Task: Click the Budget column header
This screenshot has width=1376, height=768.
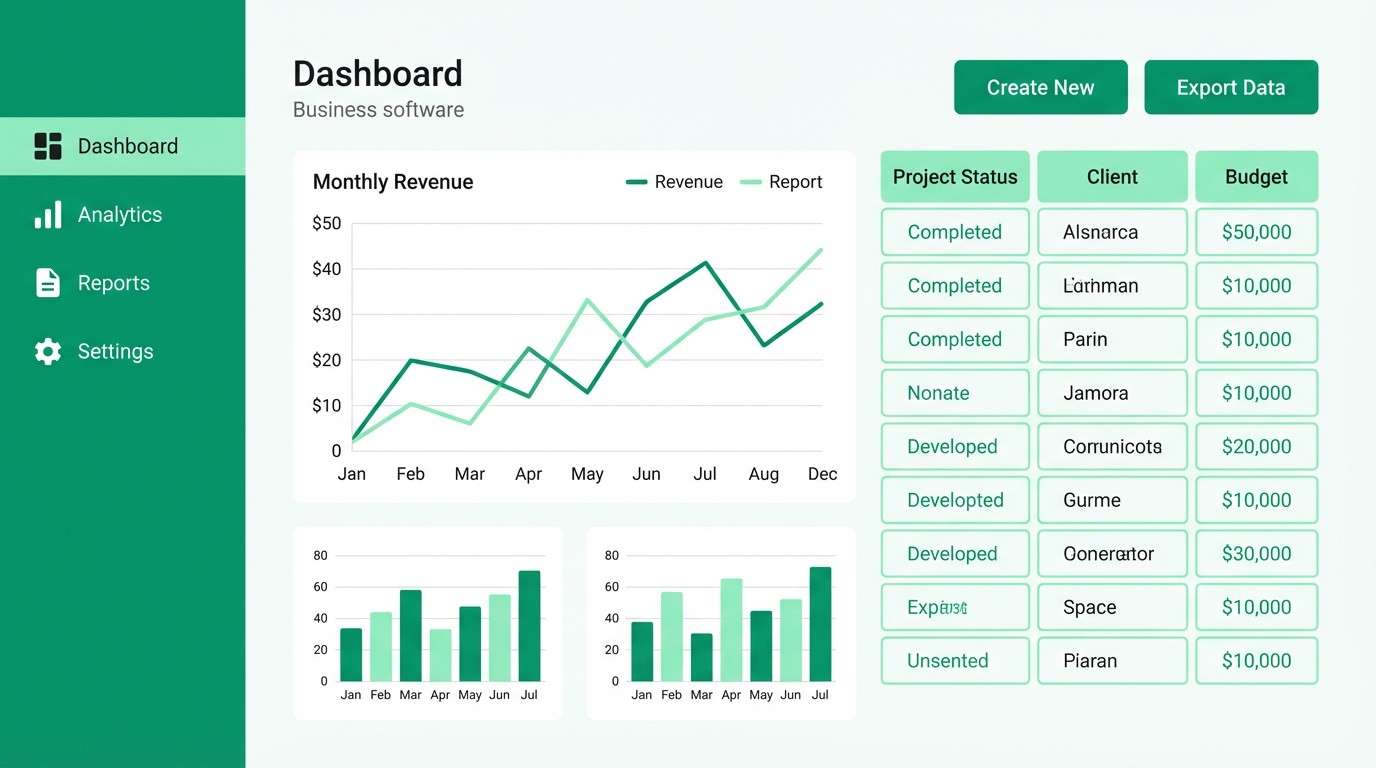Action: (1256, 177)
